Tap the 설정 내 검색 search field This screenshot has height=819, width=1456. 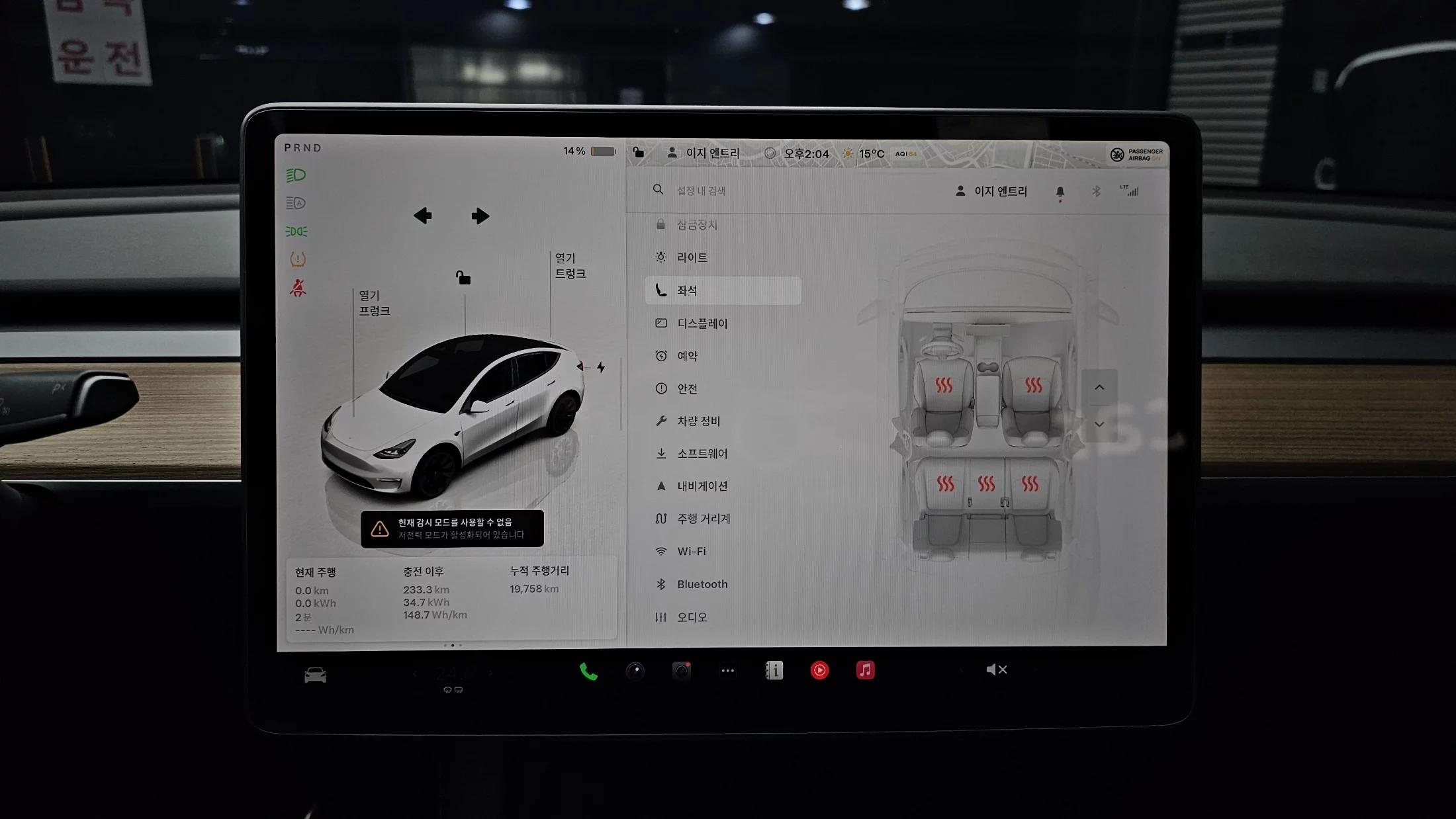(x=701, y=191)
